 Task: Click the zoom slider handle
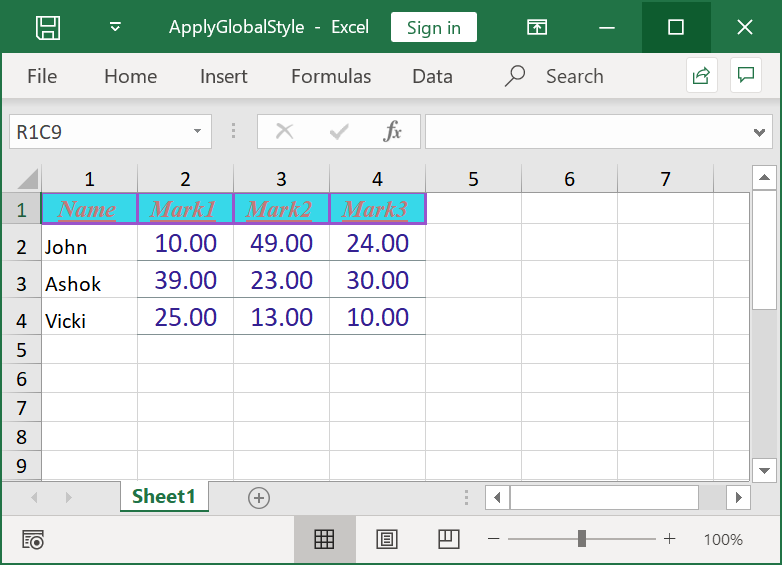[582, 540]
